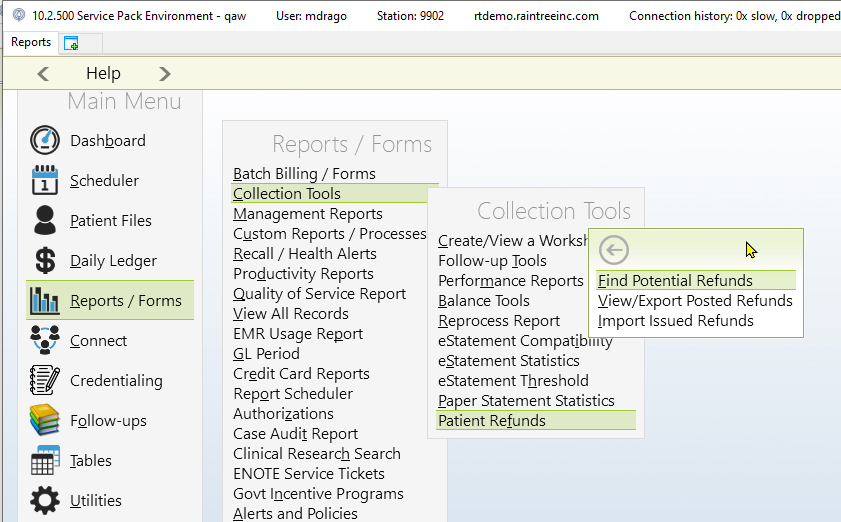The height and width of the screenshot is (522, 841).
Task: Open the Daily Ledger dollar icon
Action: click(x=45, y=260)
